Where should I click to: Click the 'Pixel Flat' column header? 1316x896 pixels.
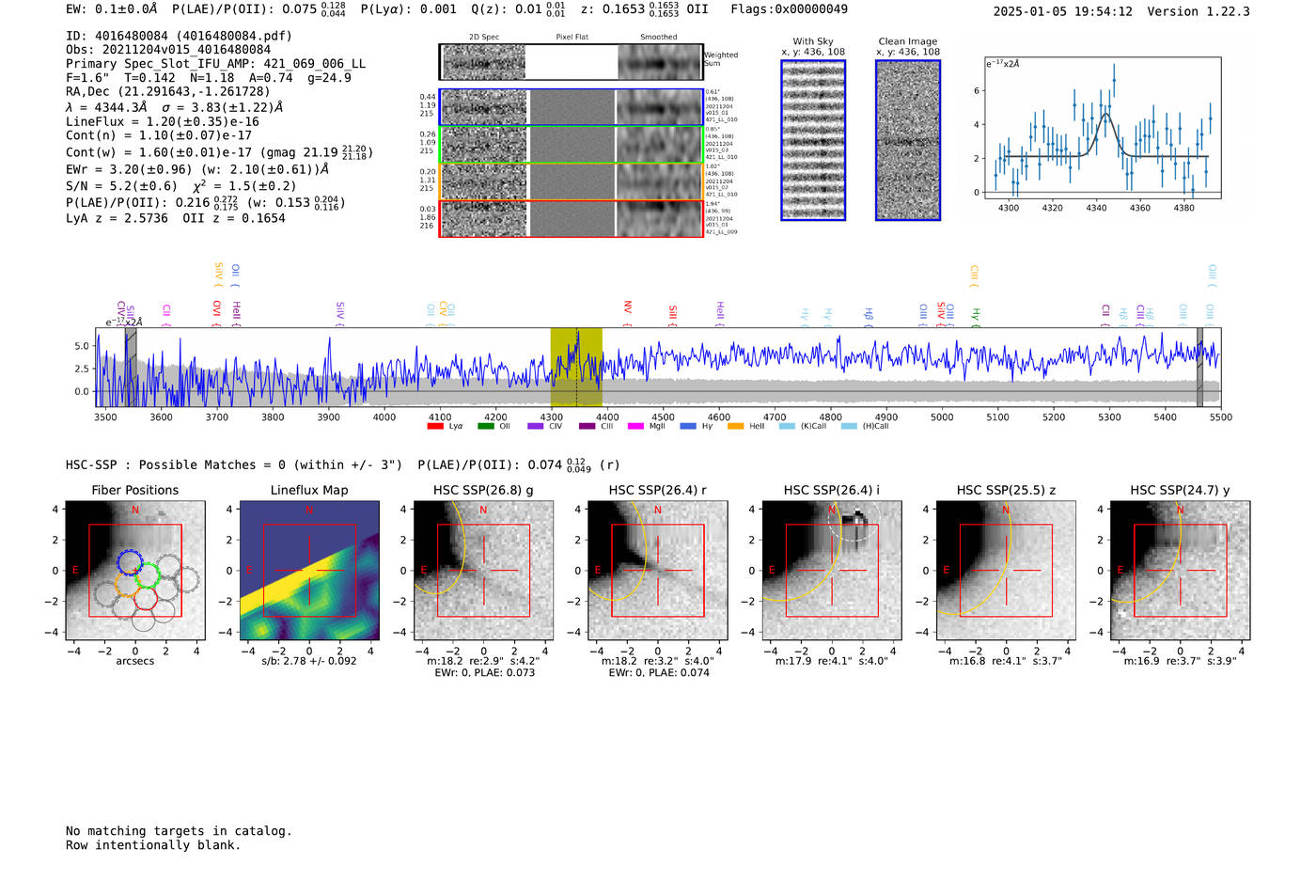click(x=572, y=38)
